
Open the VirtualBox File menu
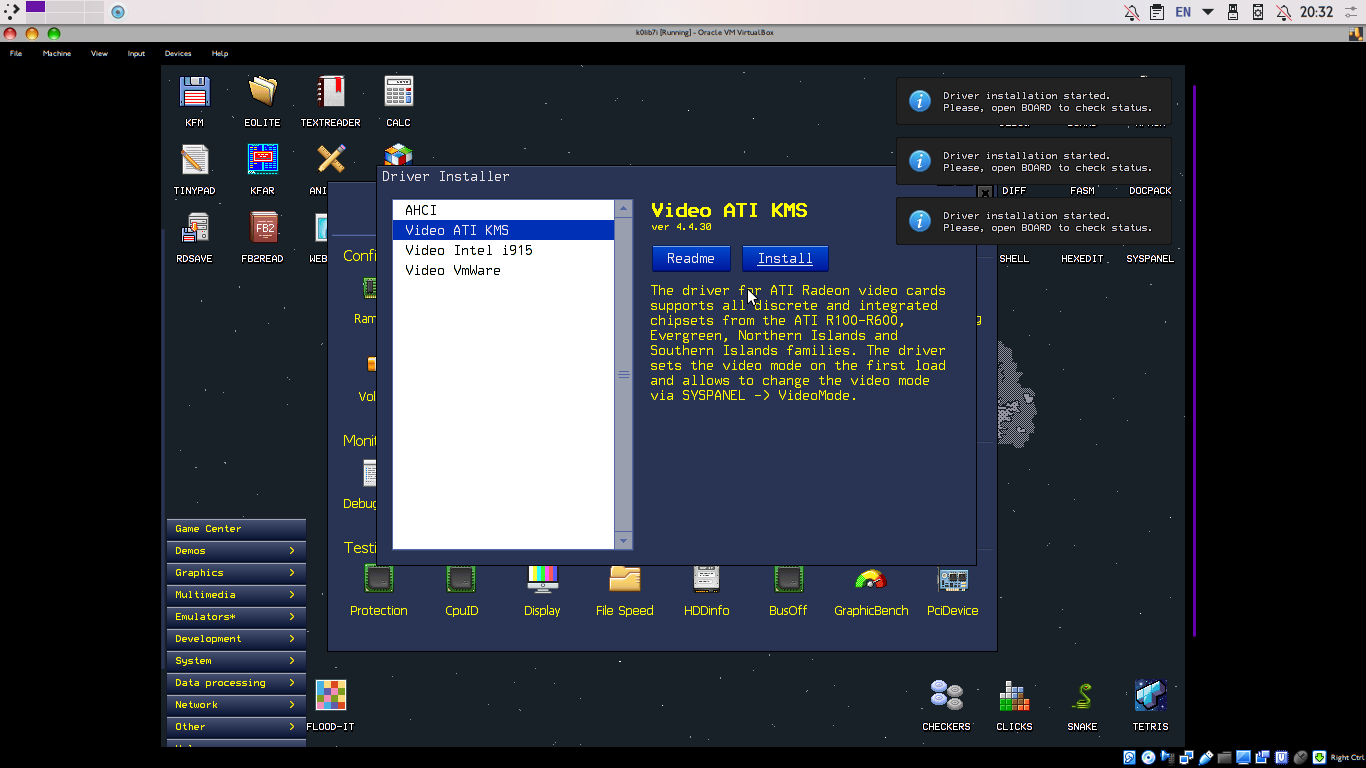coord(16,53)
